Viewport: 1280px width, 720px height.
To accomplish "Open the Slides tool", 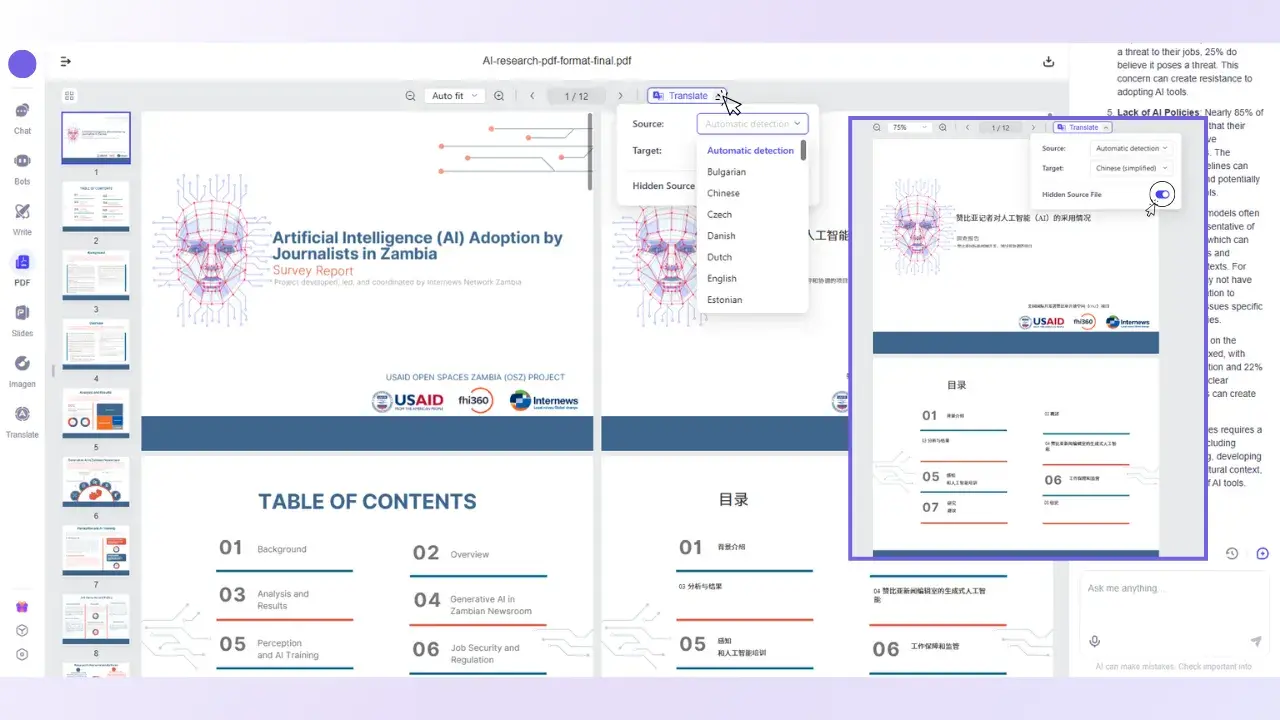I will [x=22, y=318].
